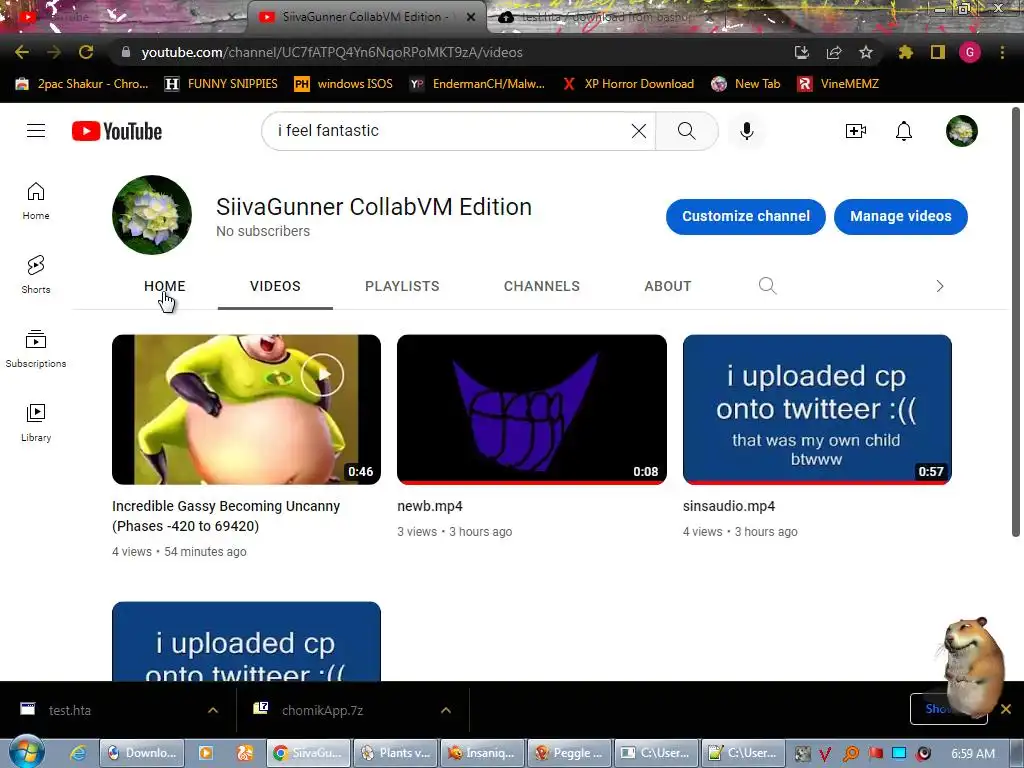Go back with the browser back arrow
1024x768 pixels.
click(22, 52)
